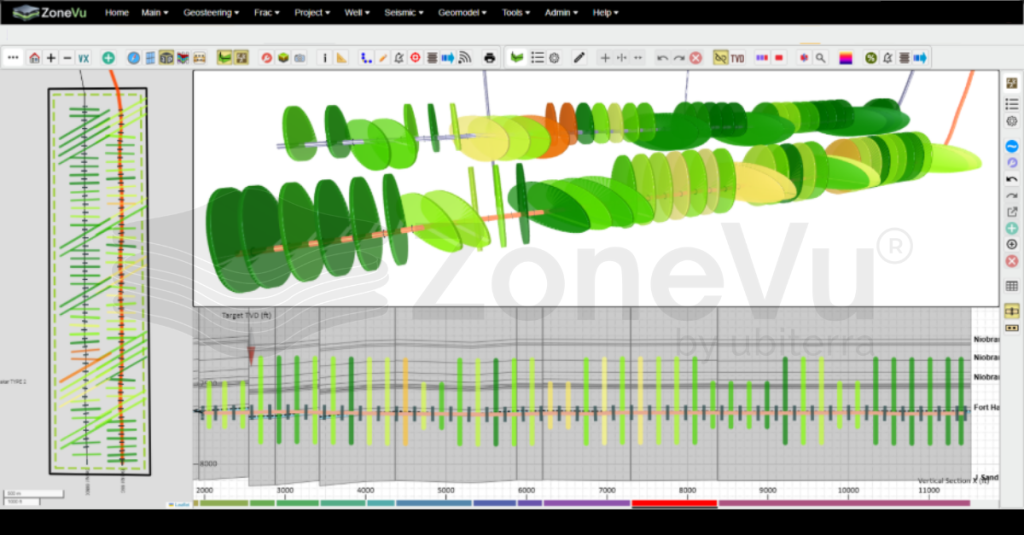The image size is (1024, 535).
Task: Select the red segment in the bottom color bar
Action: pyautogui.click(x=675, y=504)
